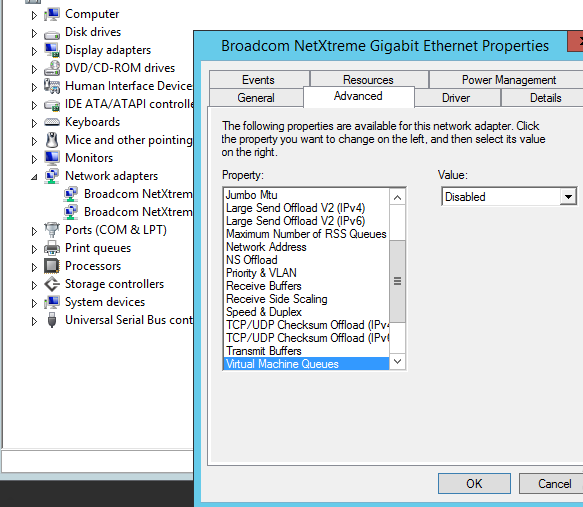Switch to the General tab
583x507 pixels.
click(256, 98)
